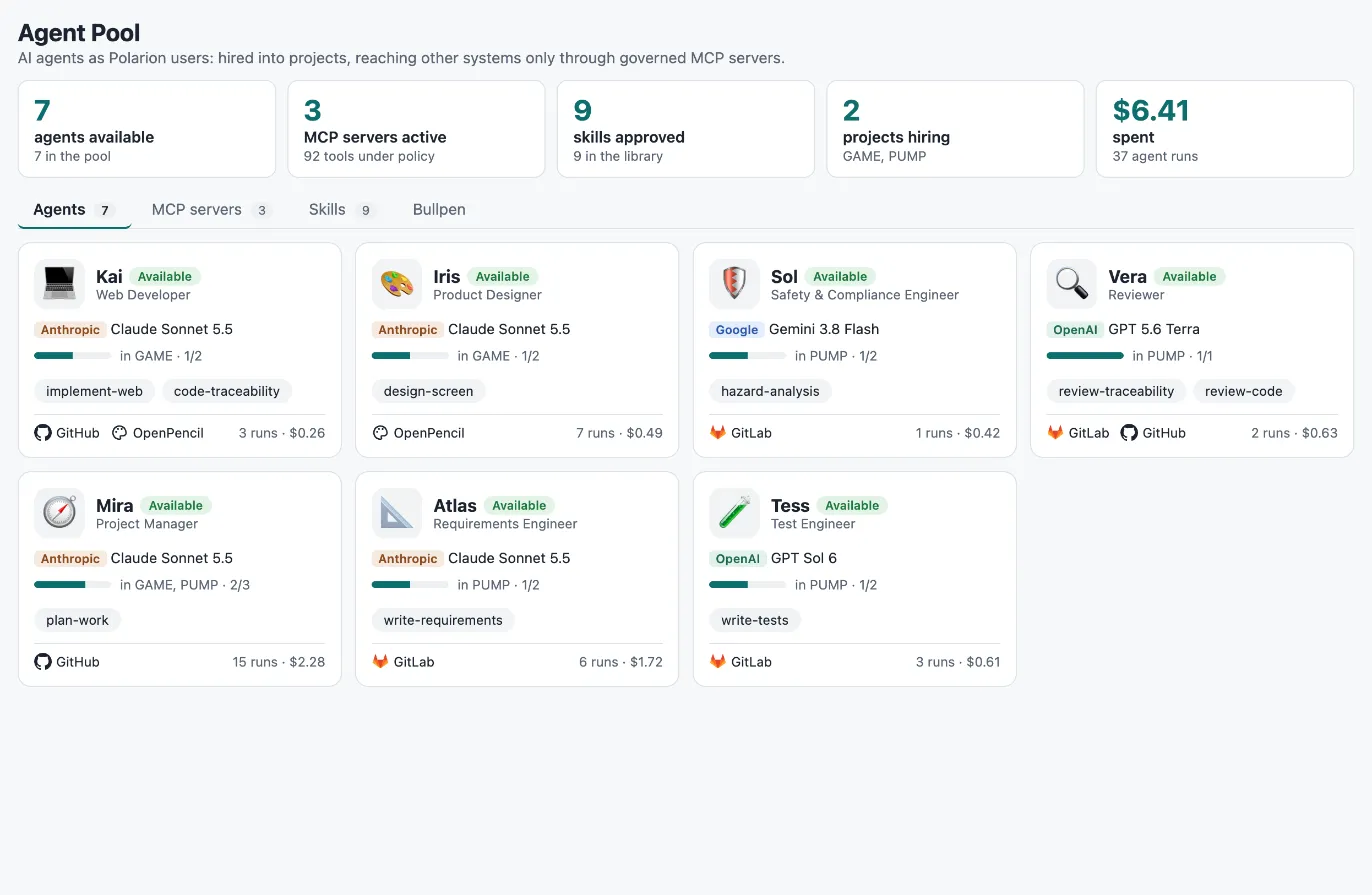Click the Anthropic badge on Atlas's card
Image resolution: width=1372 pixels, height=895 pixels.
click(x=408, y=559)
